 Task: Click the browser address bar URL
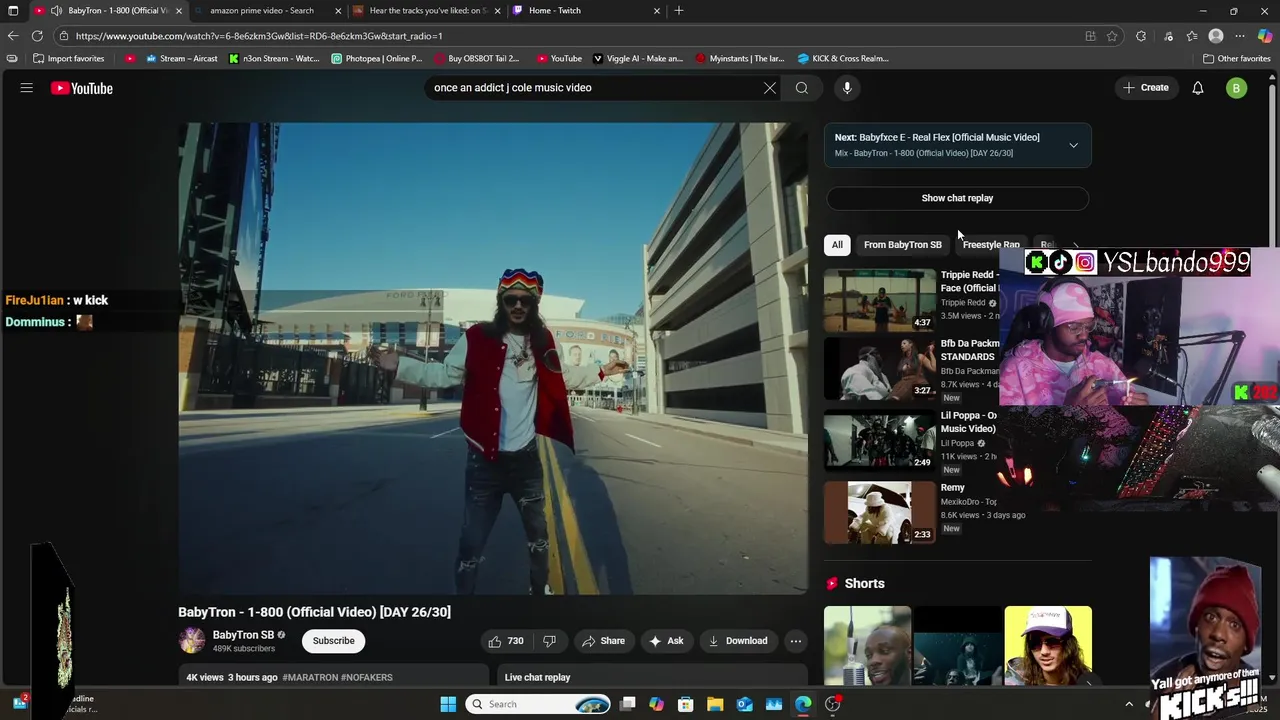tap(259, 36)
